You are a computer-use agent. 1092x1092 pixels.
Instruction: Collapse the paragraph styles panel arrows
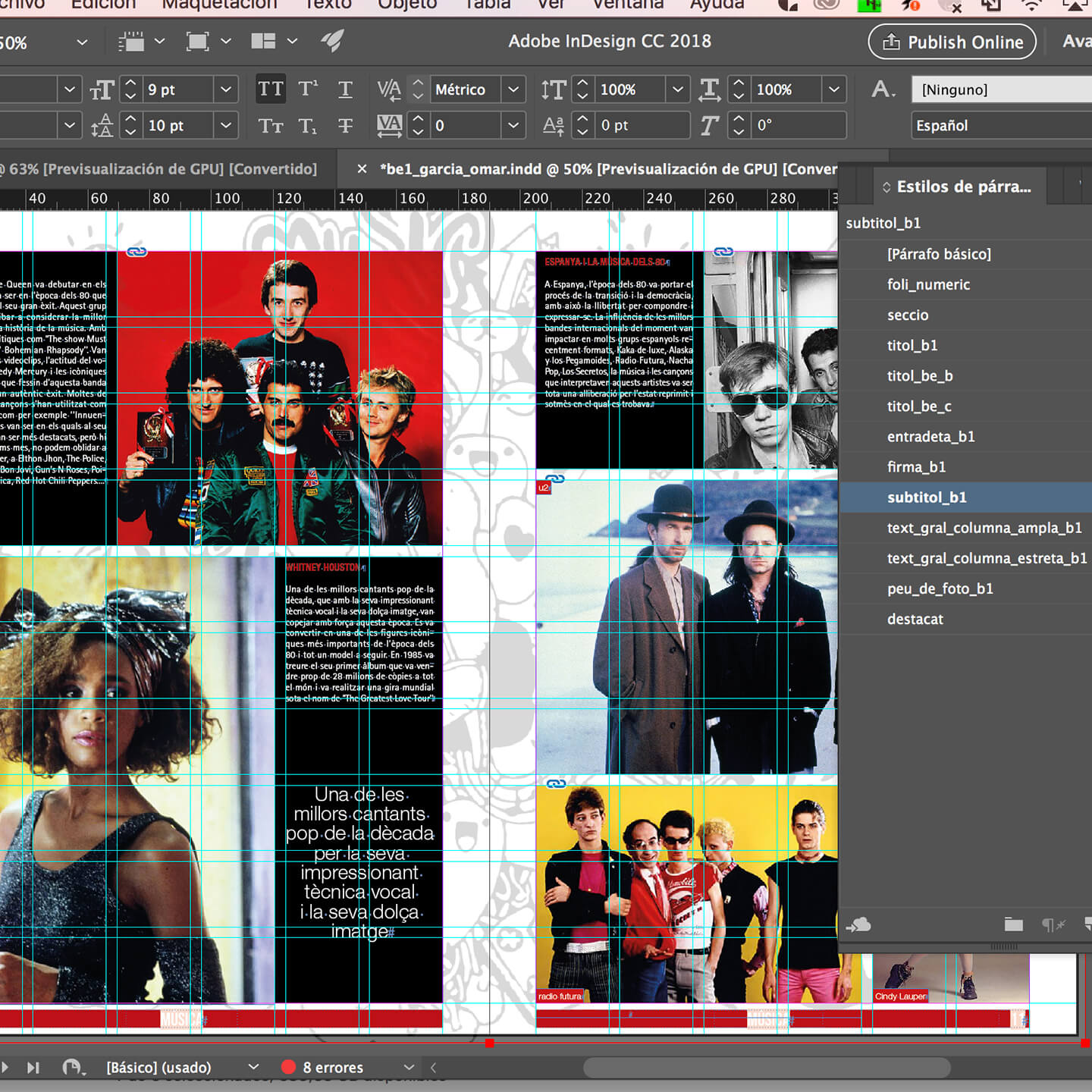(x=886, y=187)
